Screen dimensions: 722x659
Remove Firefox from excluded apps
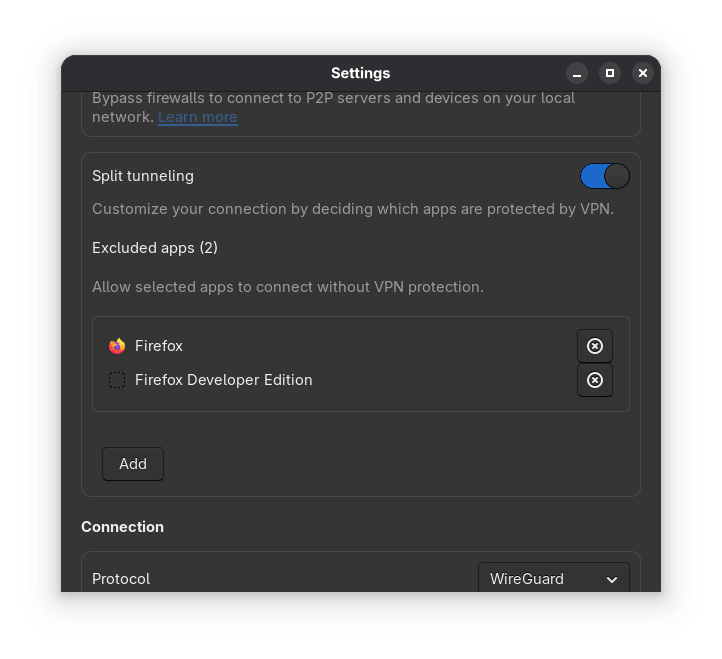[594, 346]
